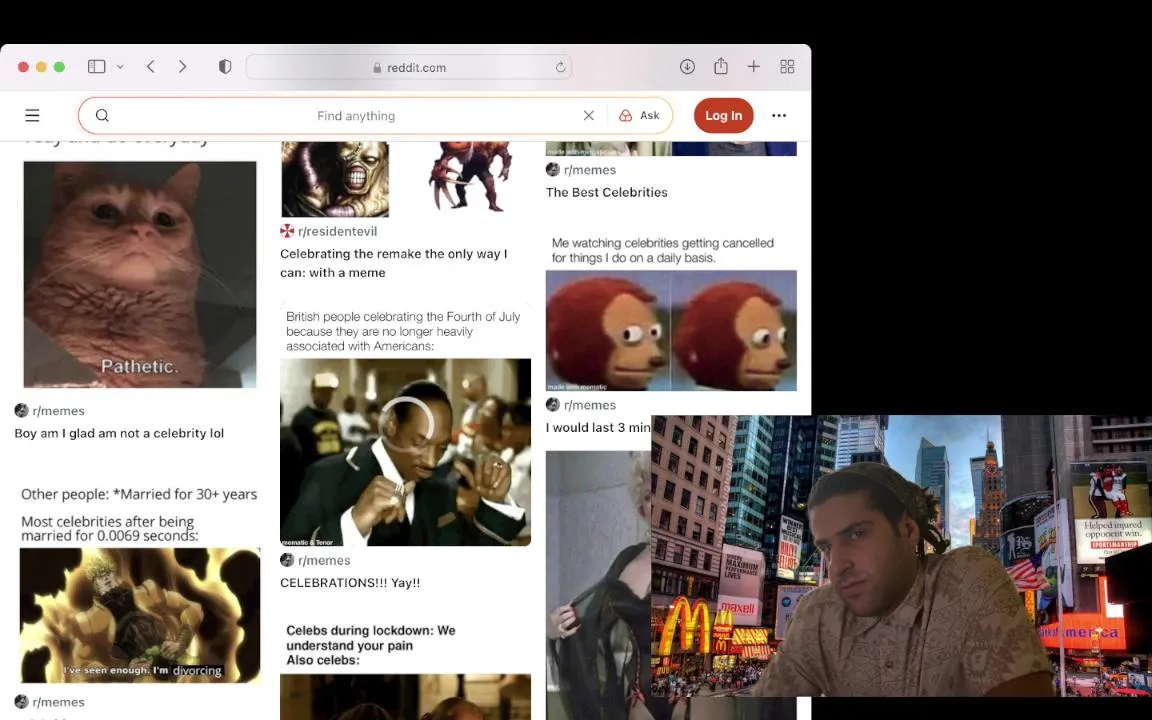Click 'Other people: *Married for 30+ years' text
1152x720 pixels.
point(139,494)
